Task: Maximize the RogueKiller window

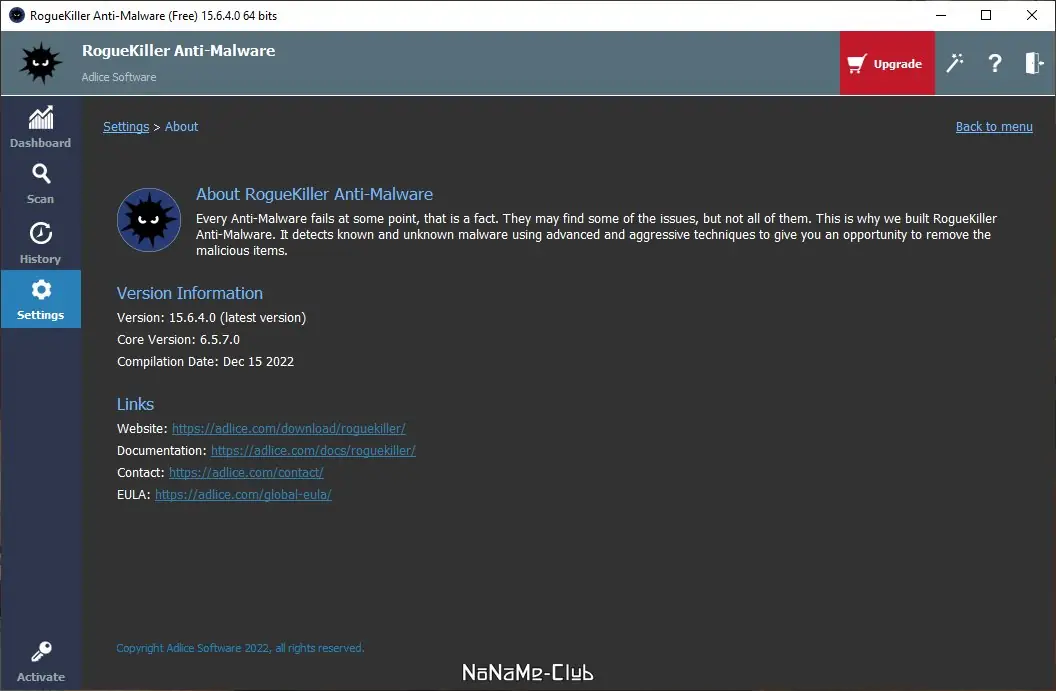Action: click(986, 15)
